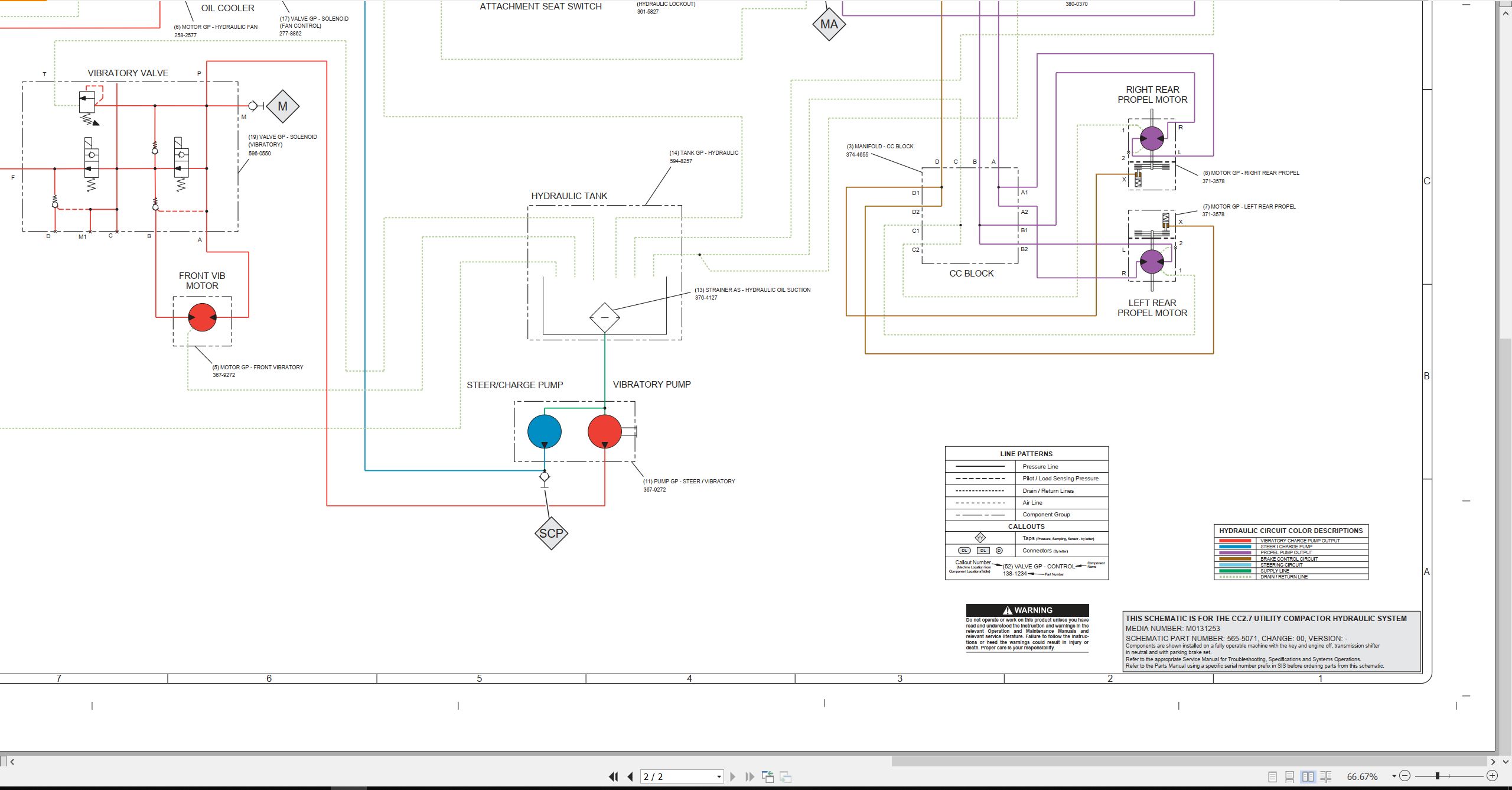
Task: Click the STEER/CHARGE PUMP label
Action: (x=515, y=385)
